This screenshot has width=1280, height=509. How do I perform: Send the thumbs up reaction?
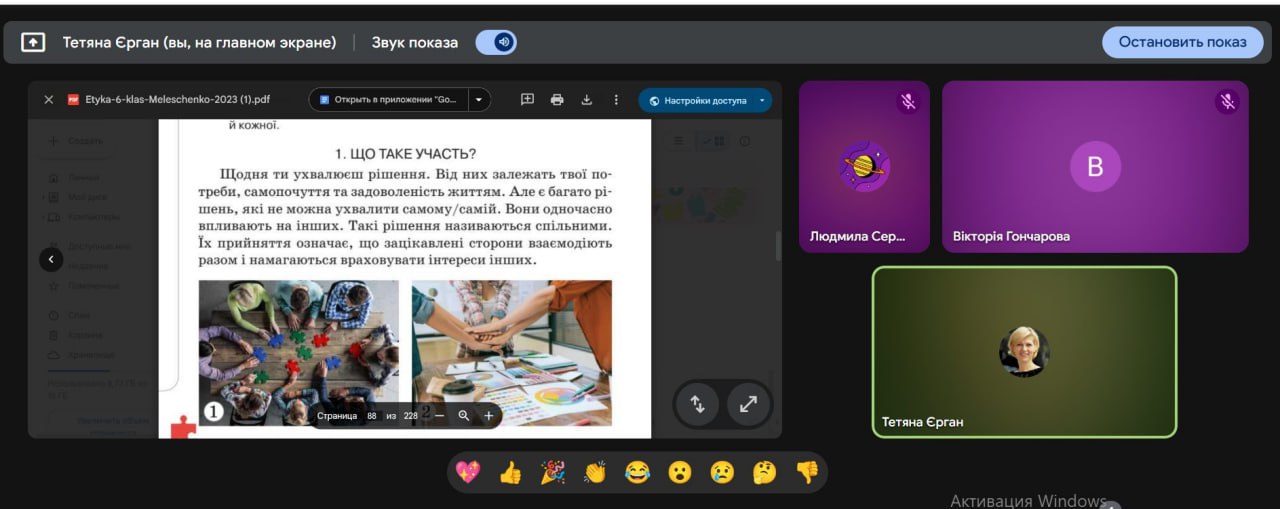click(x=510, y=472)
